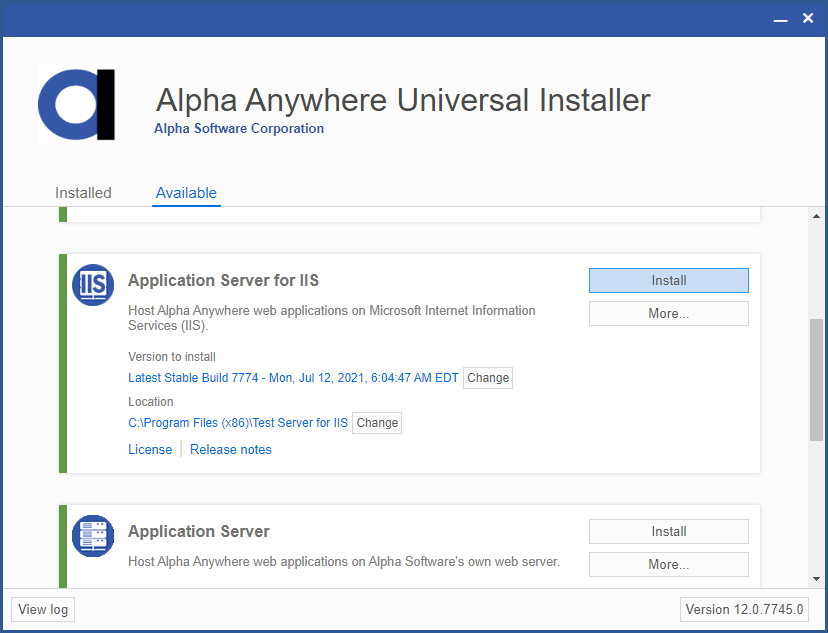Switch to the Installed tab
The height and width of the screenshot is (633, 828).
click(83, 193)
